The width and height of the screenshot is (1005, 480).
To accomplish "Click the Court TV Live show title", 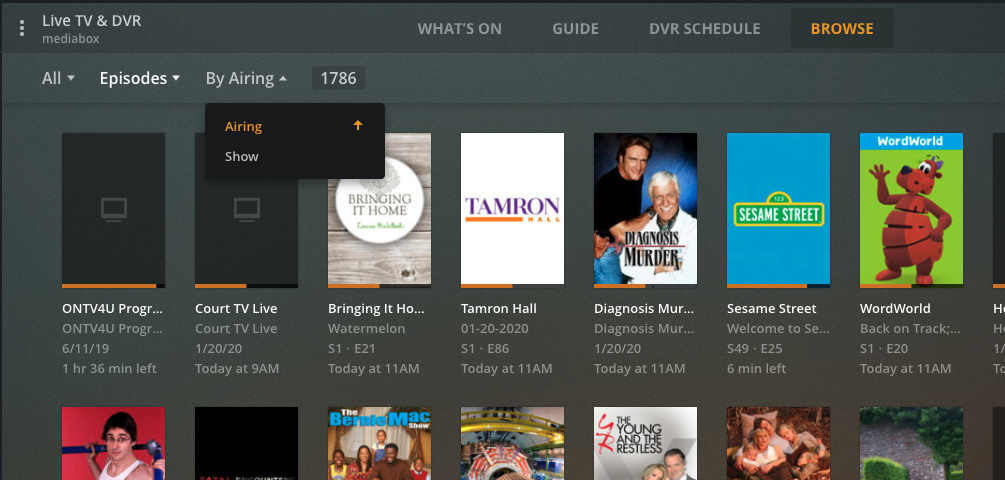I will 236,309.
